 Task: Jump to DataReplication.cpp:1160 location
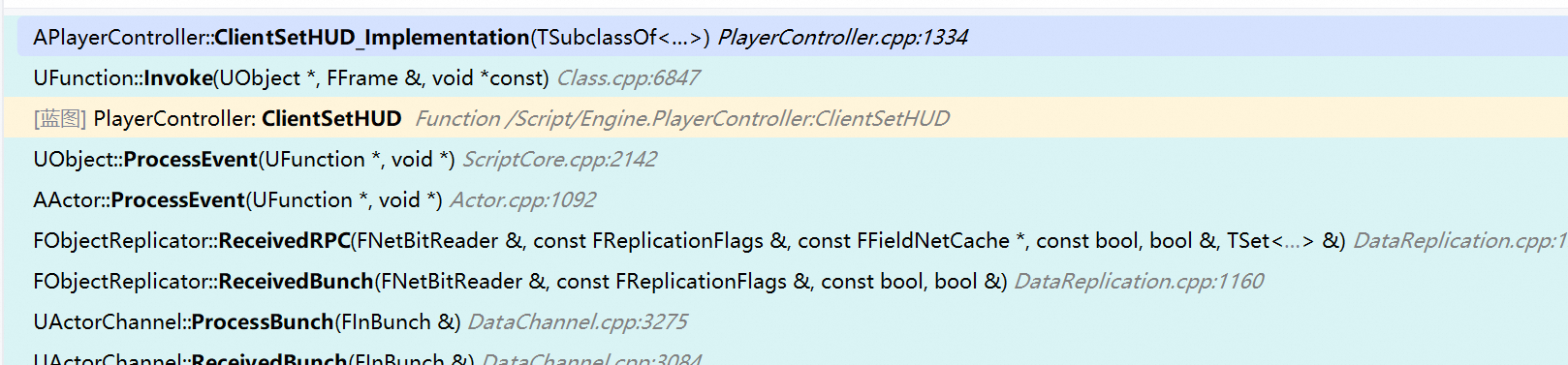(x=1139, y=281)
